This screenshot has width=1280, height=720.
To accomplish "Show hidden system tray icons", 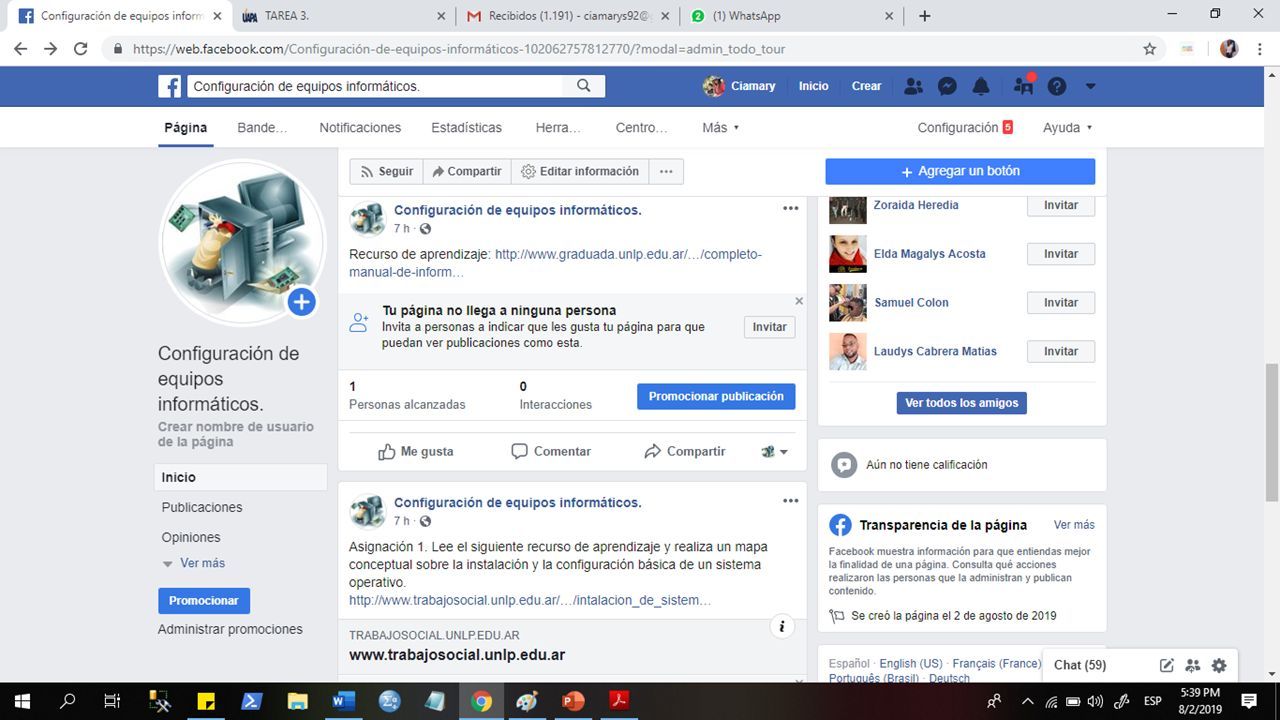I will pyautogui.click(x=1027, y=701).
